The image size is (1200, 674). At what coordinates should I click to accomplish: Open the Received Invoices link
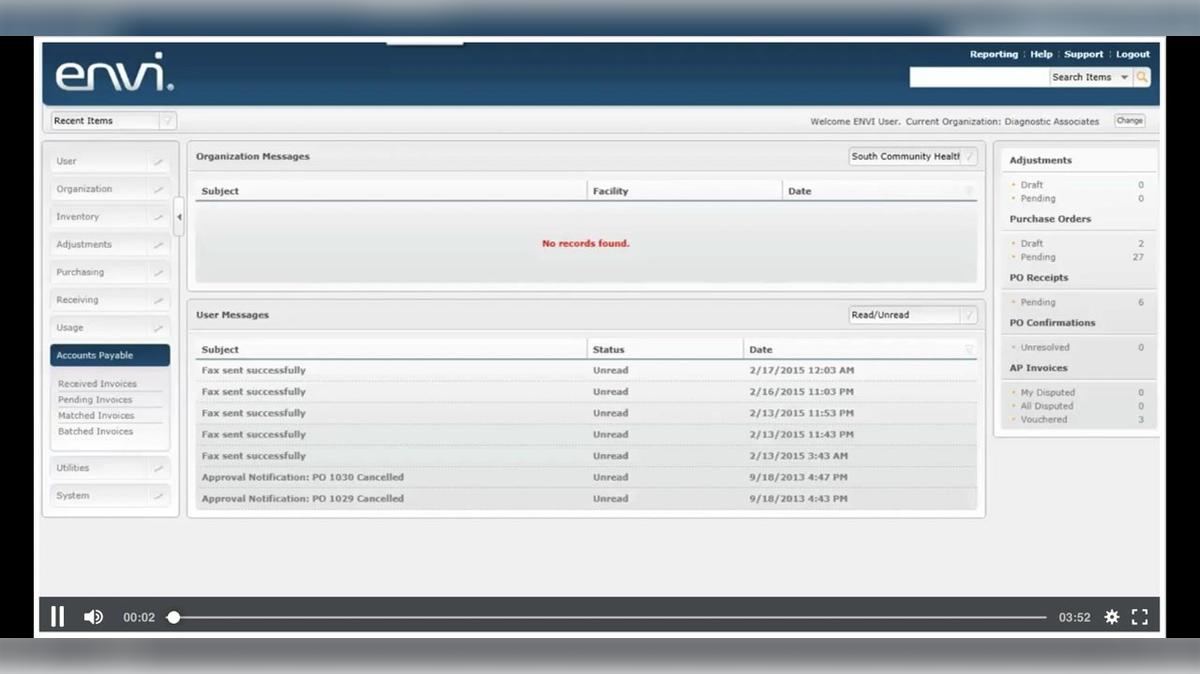[x=97, y=383]
